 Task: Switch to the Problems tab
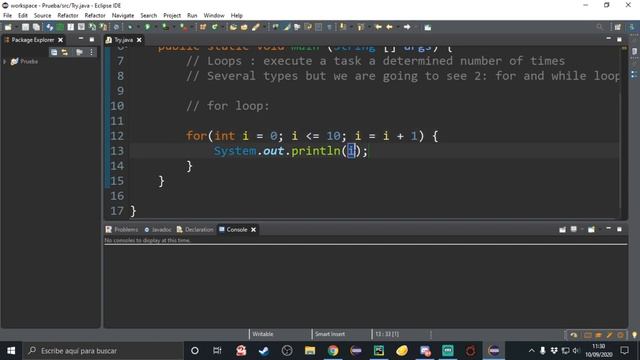tap(122, 229)
